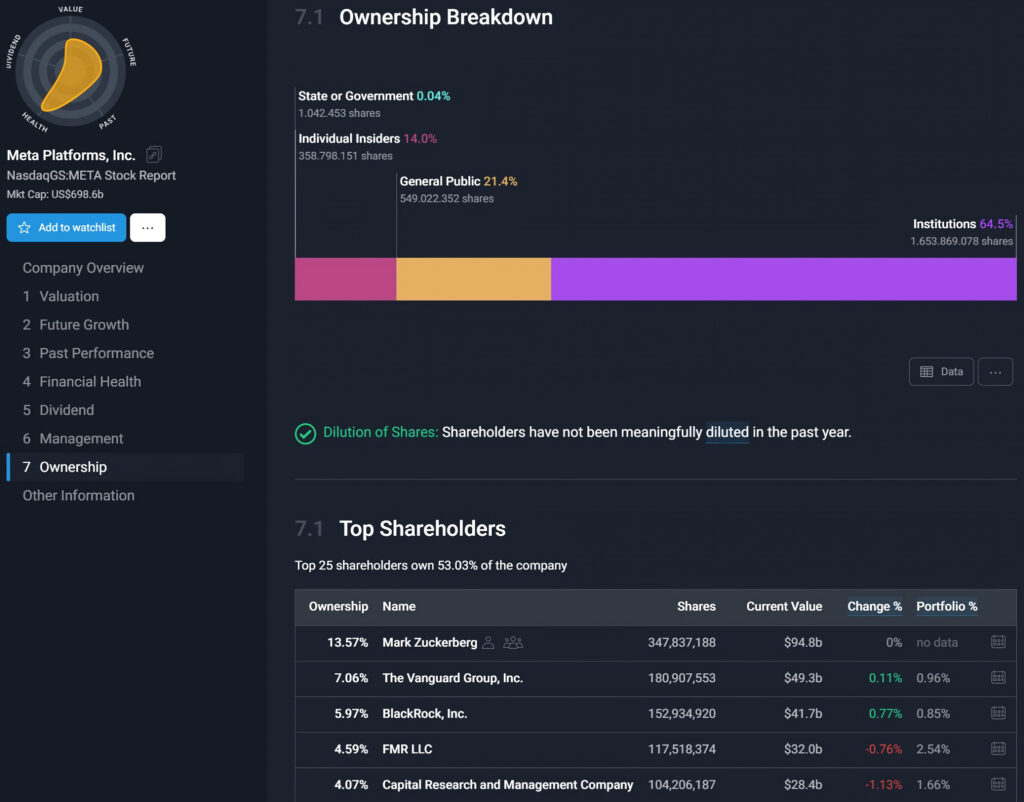Click the calendar icon on FMR LLC's row
Screen dimensions: 1024x802
point(998,749)
